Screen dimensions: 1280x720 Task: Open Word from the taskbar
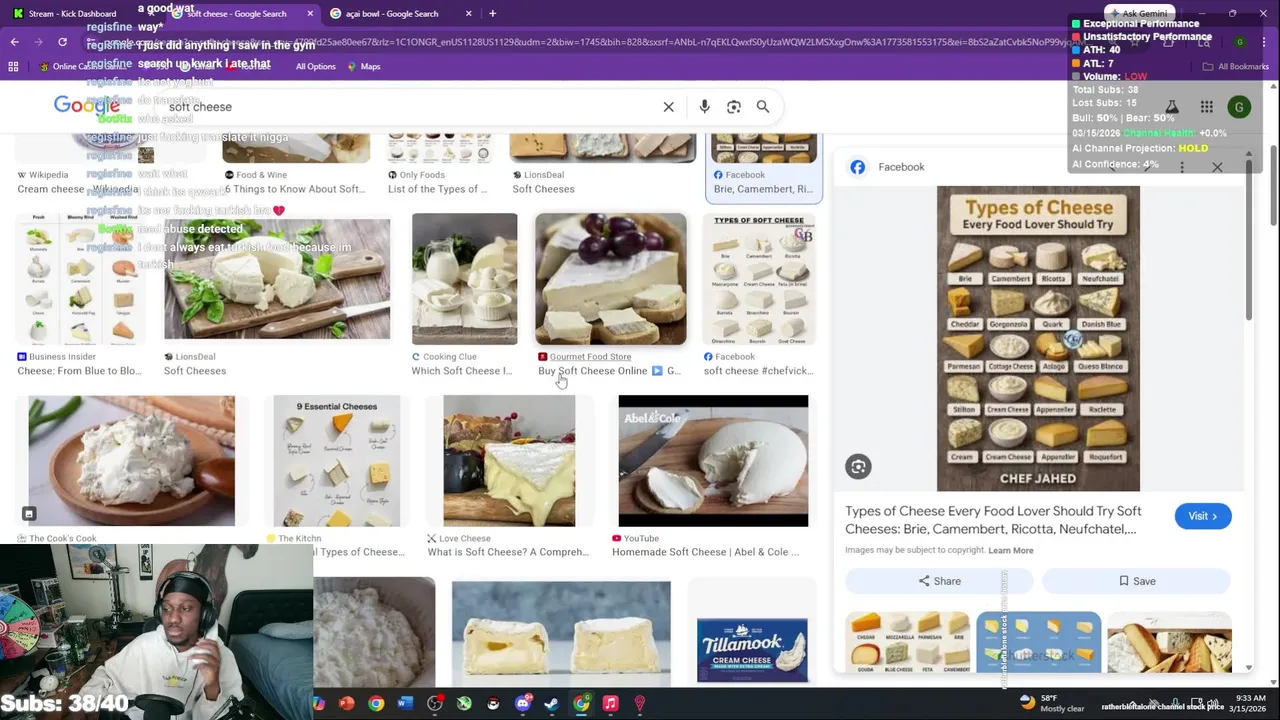click(x=405, y=704)
